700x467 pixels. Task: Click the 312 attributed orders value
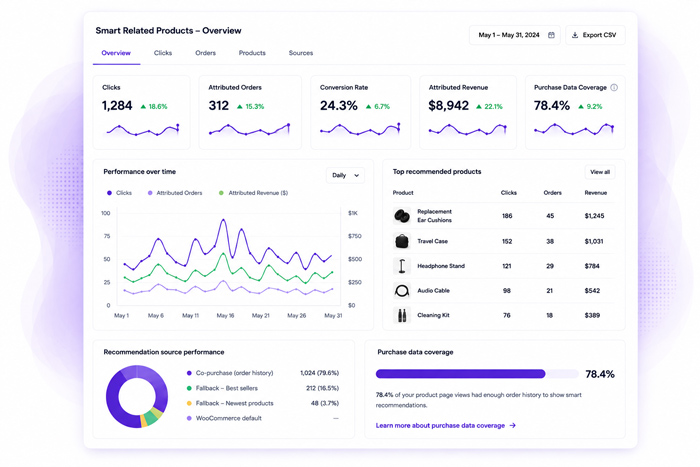click(219, 106)
